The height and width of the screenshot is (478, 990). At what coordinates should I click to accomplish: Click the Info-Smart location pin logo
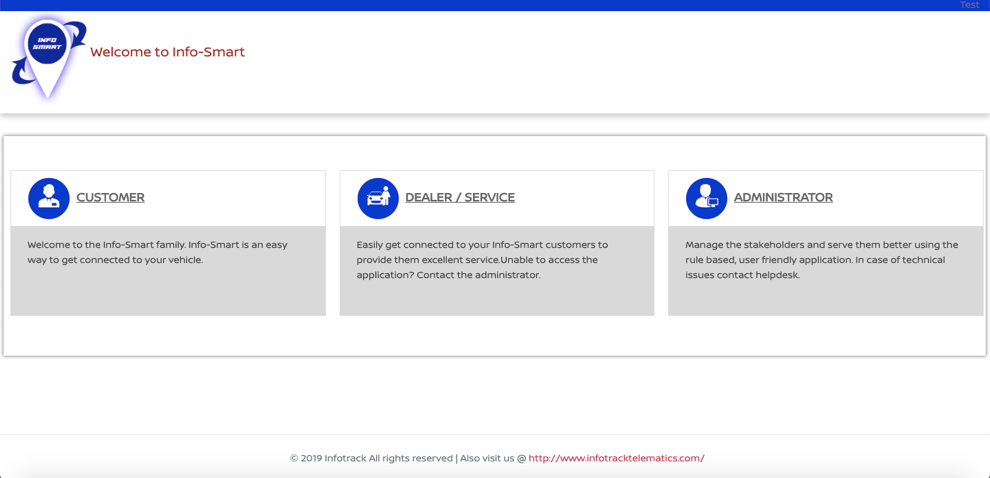coord(48,55)
